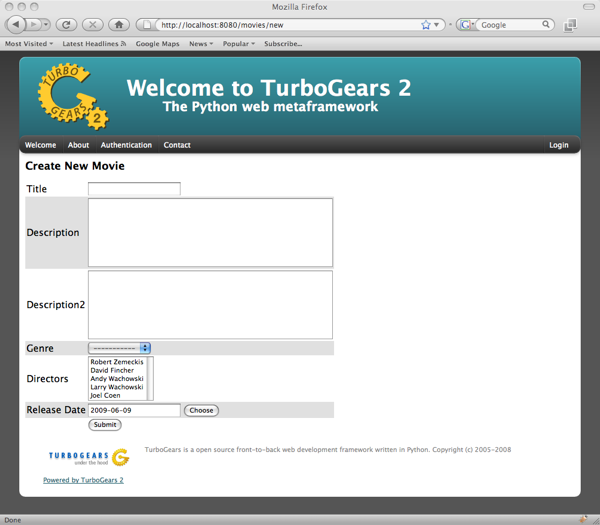Click the Release Date field showing 2009-06-09
This screenshot has width=600, height=525.
(134, 410)
